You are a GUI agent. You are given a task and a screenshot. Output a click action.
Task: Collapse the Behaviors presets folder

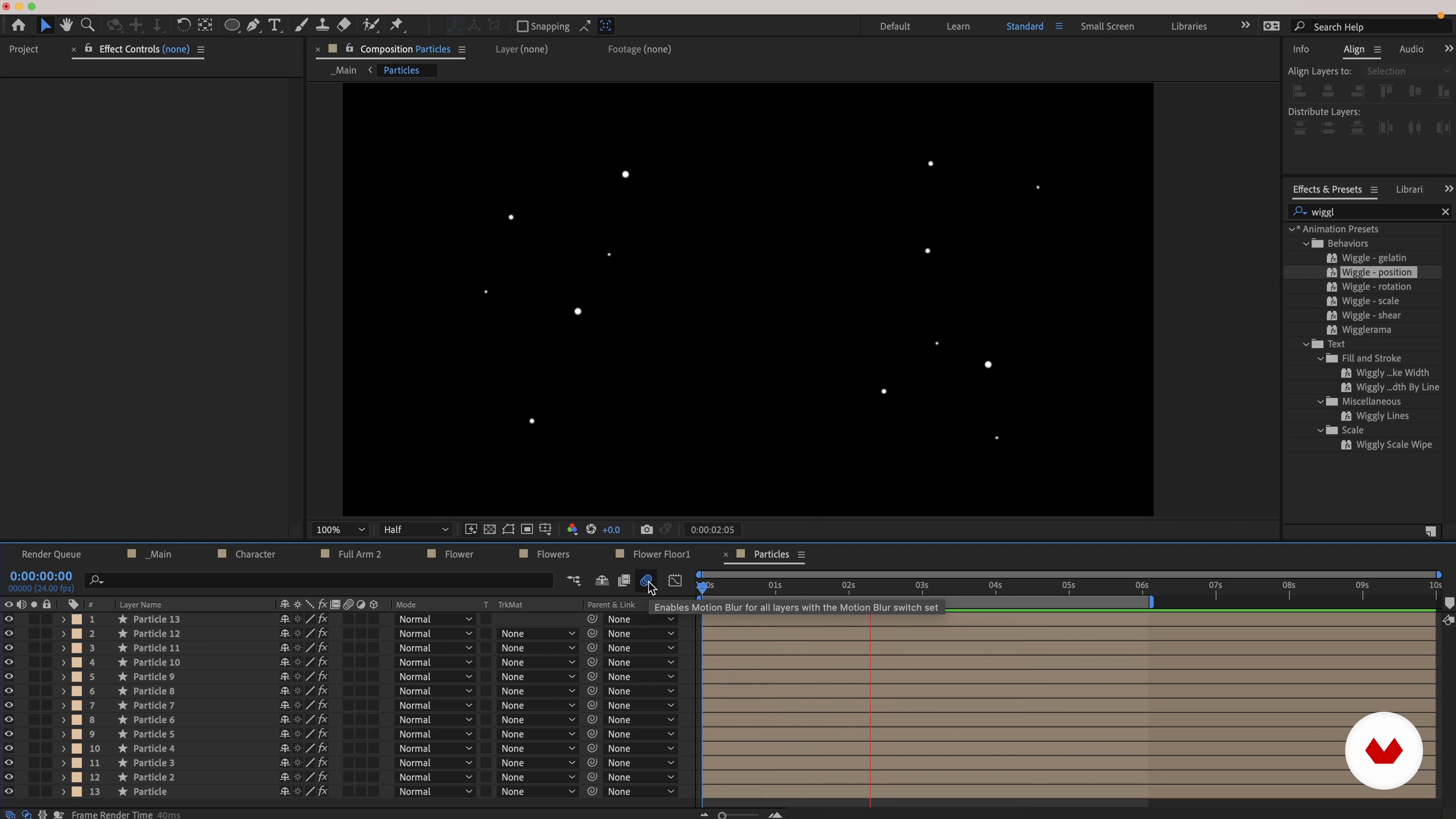pyautogui.click(x=1306, y=243)
